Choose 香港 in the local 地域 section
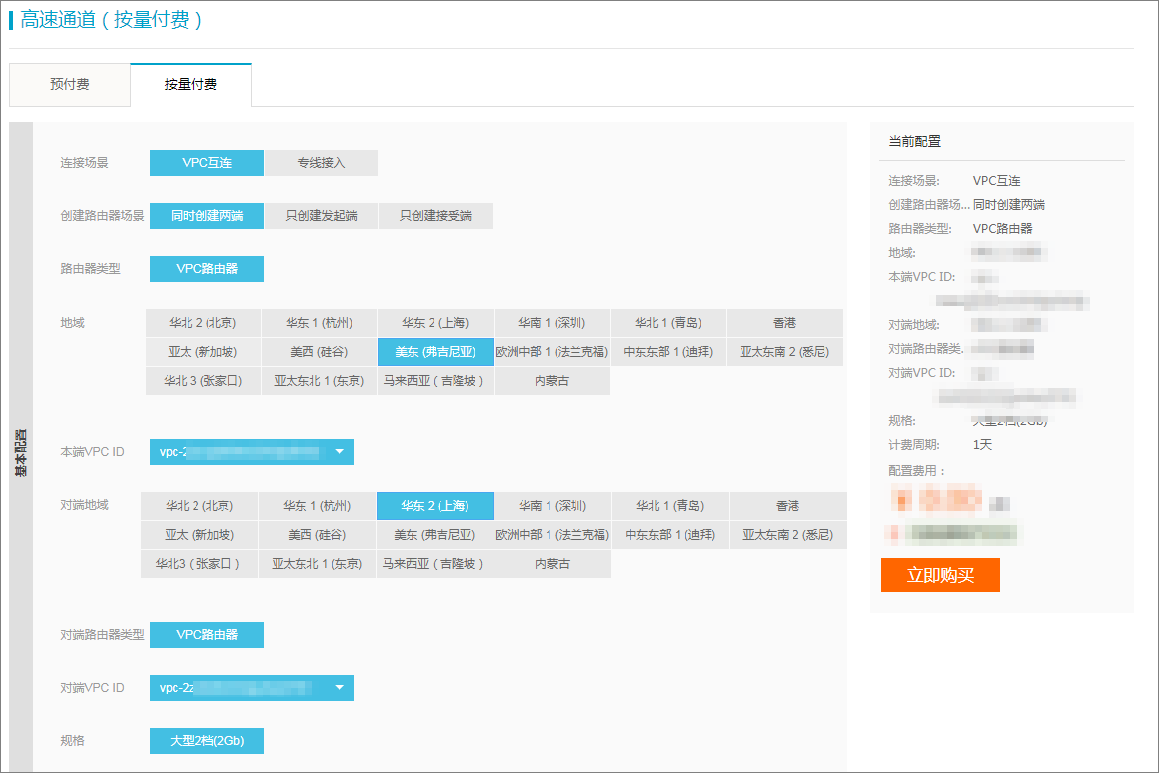1159x773 pixels. [784, 323]
